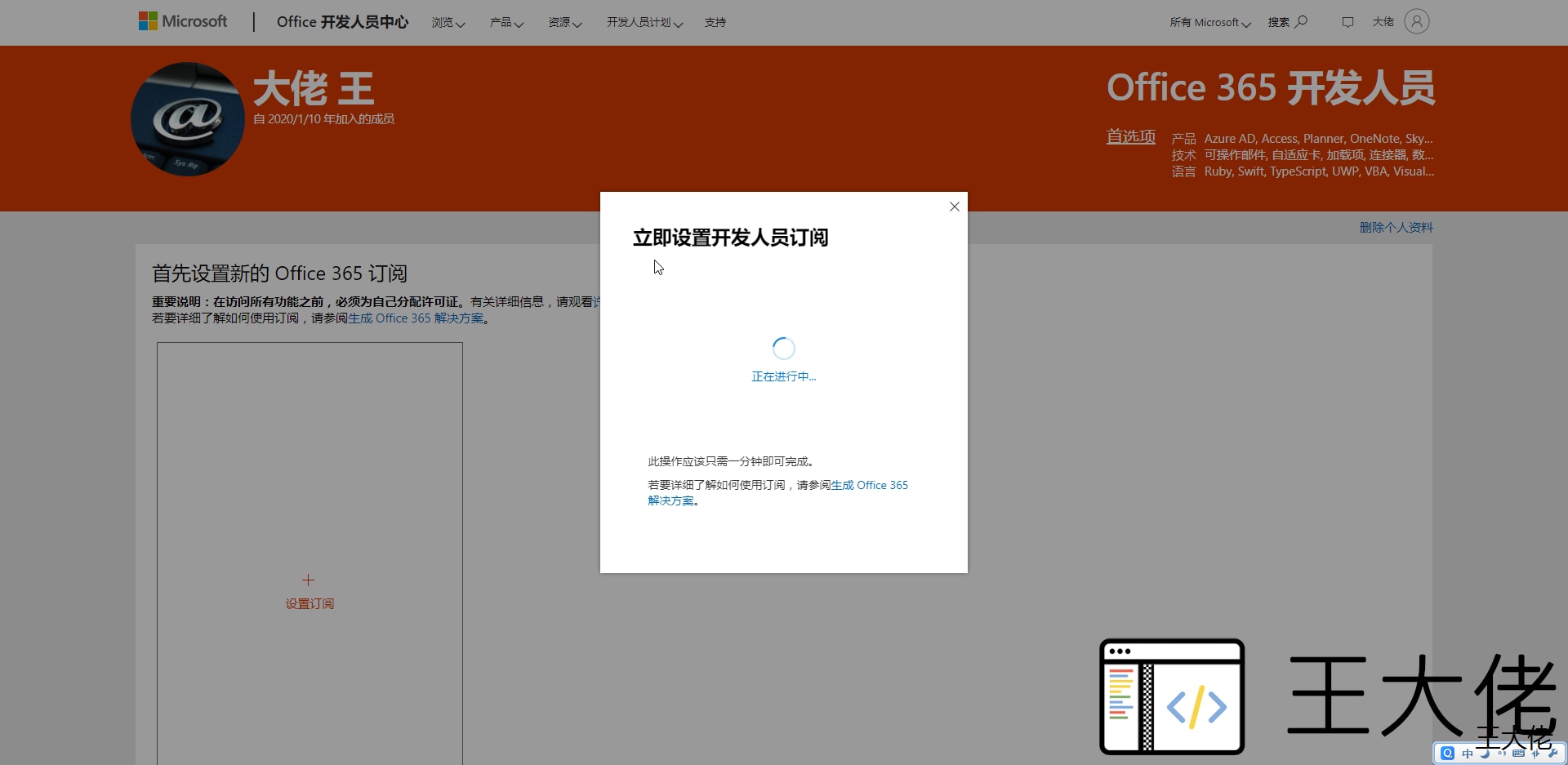Toggle the IME punctuation mode button
The image size is (1568, 765).
pyautogui.click(x=1502, y=753)
